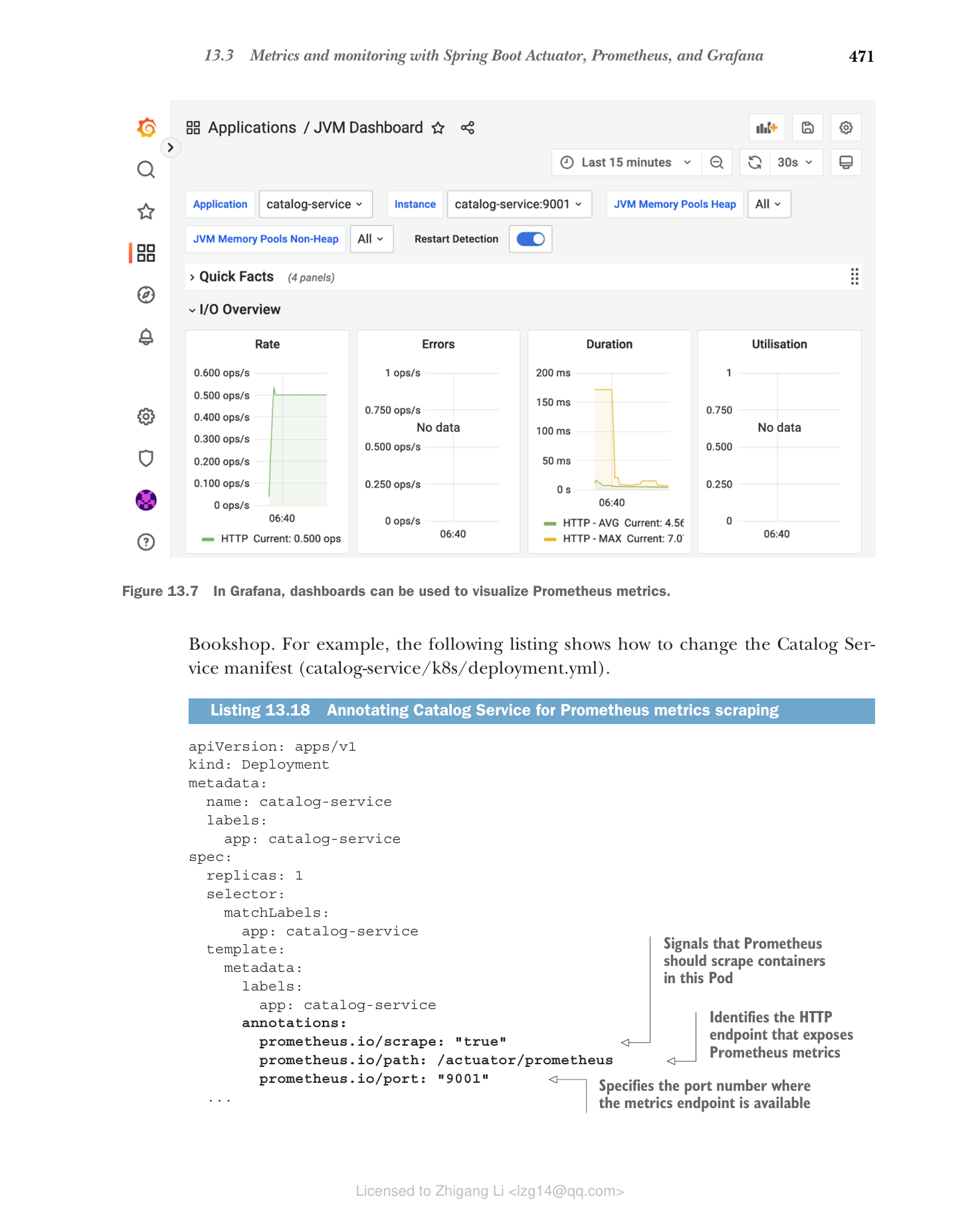The height and width of the screenshot is (1229, 980).
Task: Open the Duration panel title menu
Action: pyautogui.click(x=609, y=344)
